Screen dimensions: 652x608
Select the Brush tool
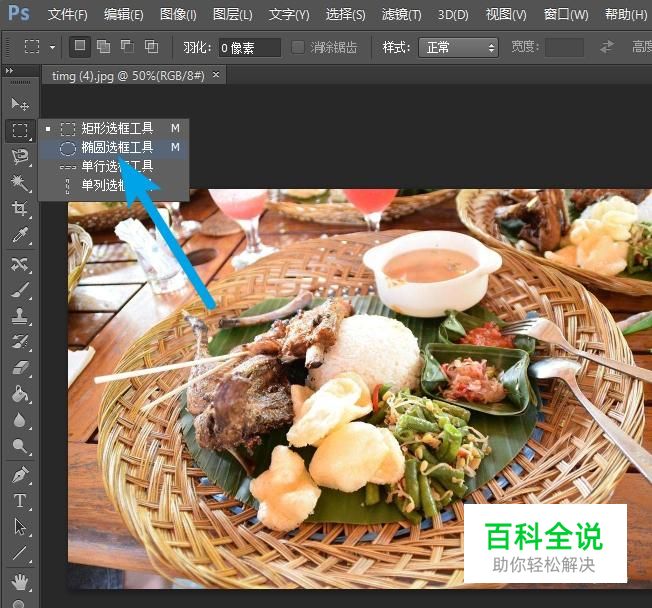click(20, 290)
